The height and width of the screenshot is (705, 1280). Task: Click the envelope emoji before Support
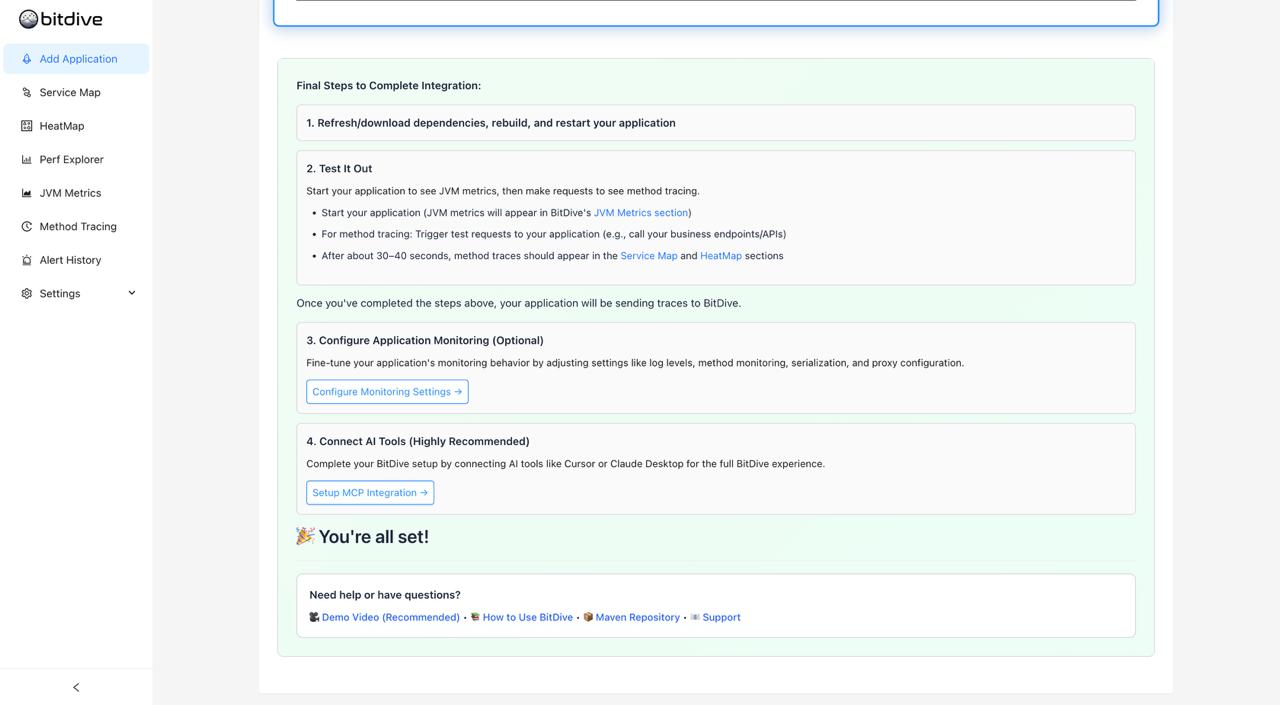click(x=695, y=618)
